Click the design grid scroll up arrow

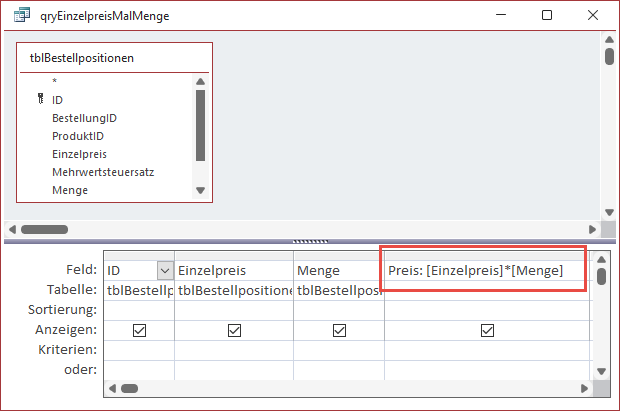pos(601,274)
